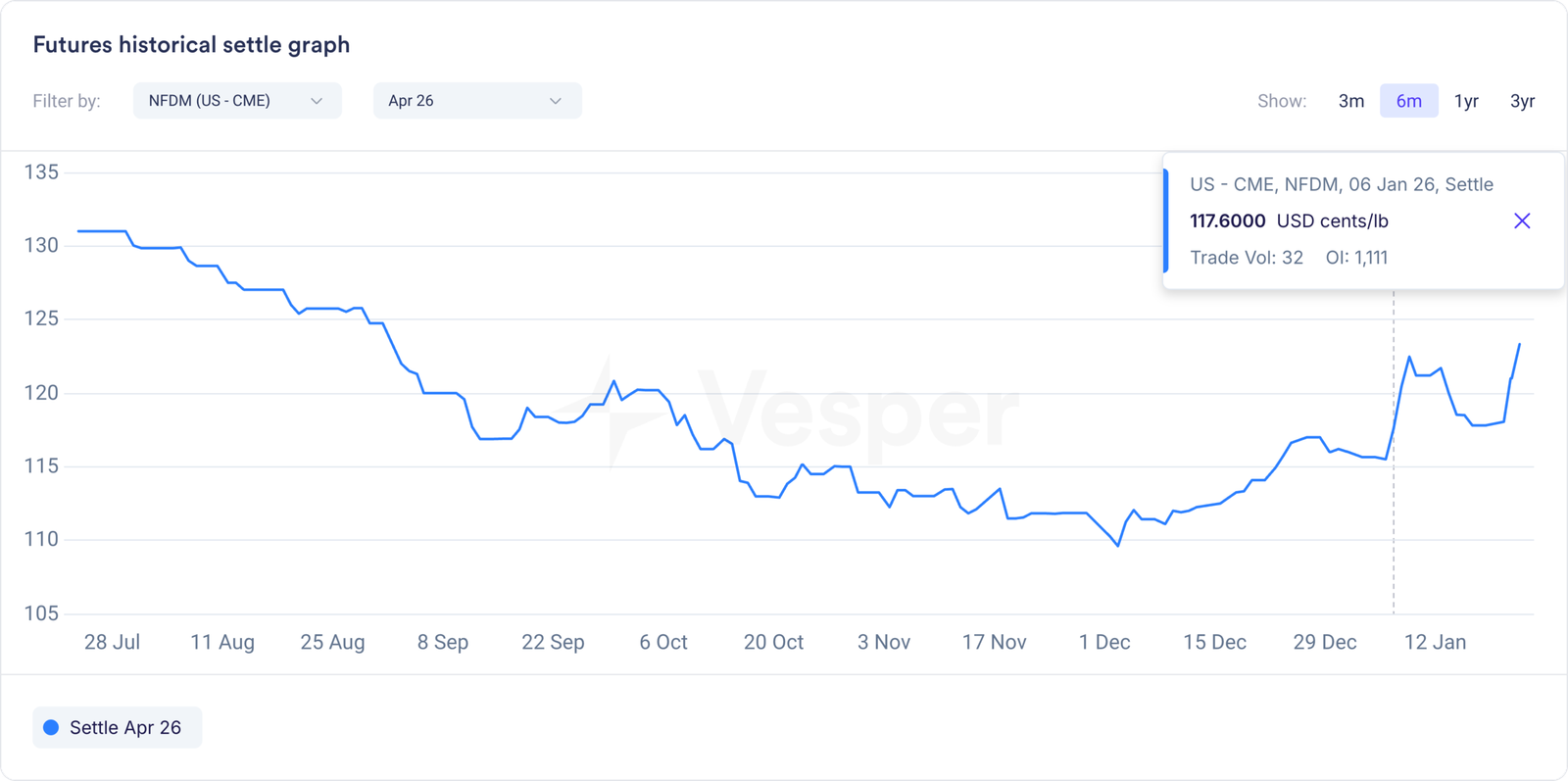The width and height of the screenshot is (1568, 781).
Task: Select the 6m time range
Action: click(1408, 101)
